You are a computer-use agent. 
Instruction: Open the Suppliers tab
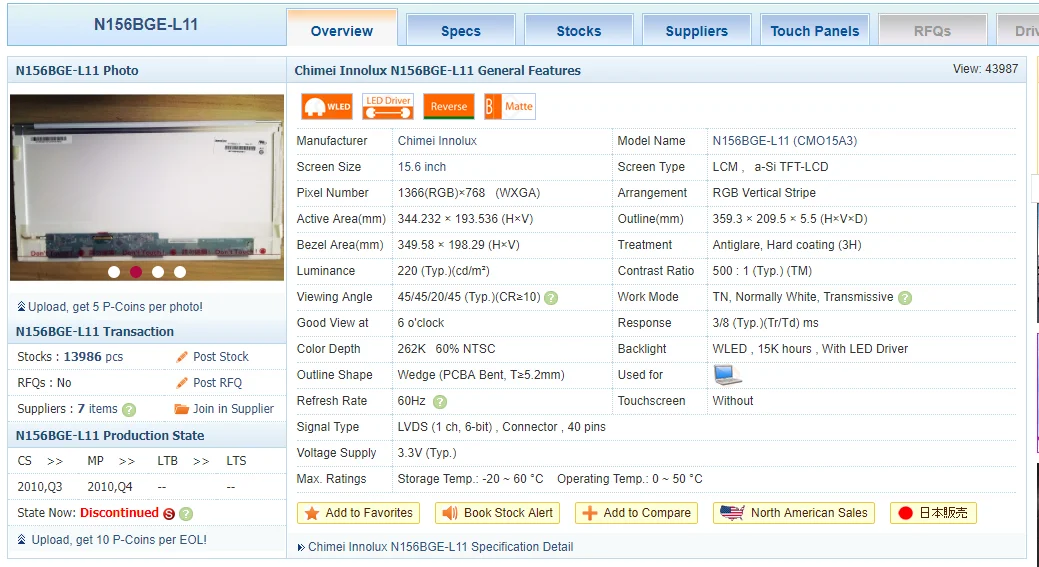(696, 30)
